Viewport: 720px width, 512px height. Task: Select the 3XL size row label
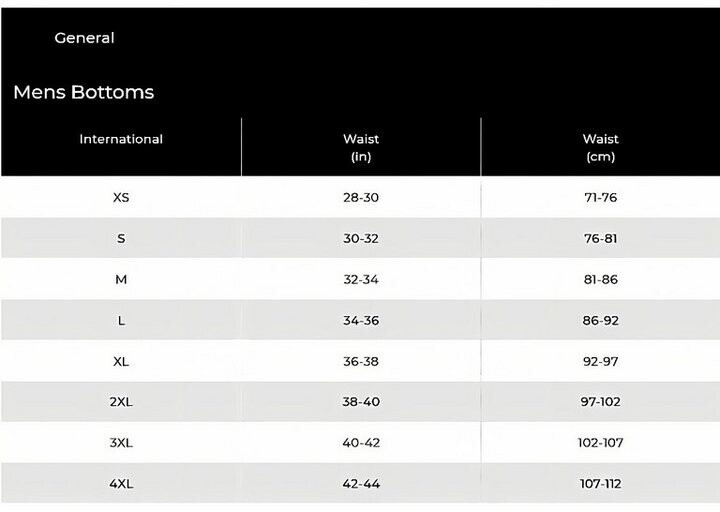click(x=121, y=443)
